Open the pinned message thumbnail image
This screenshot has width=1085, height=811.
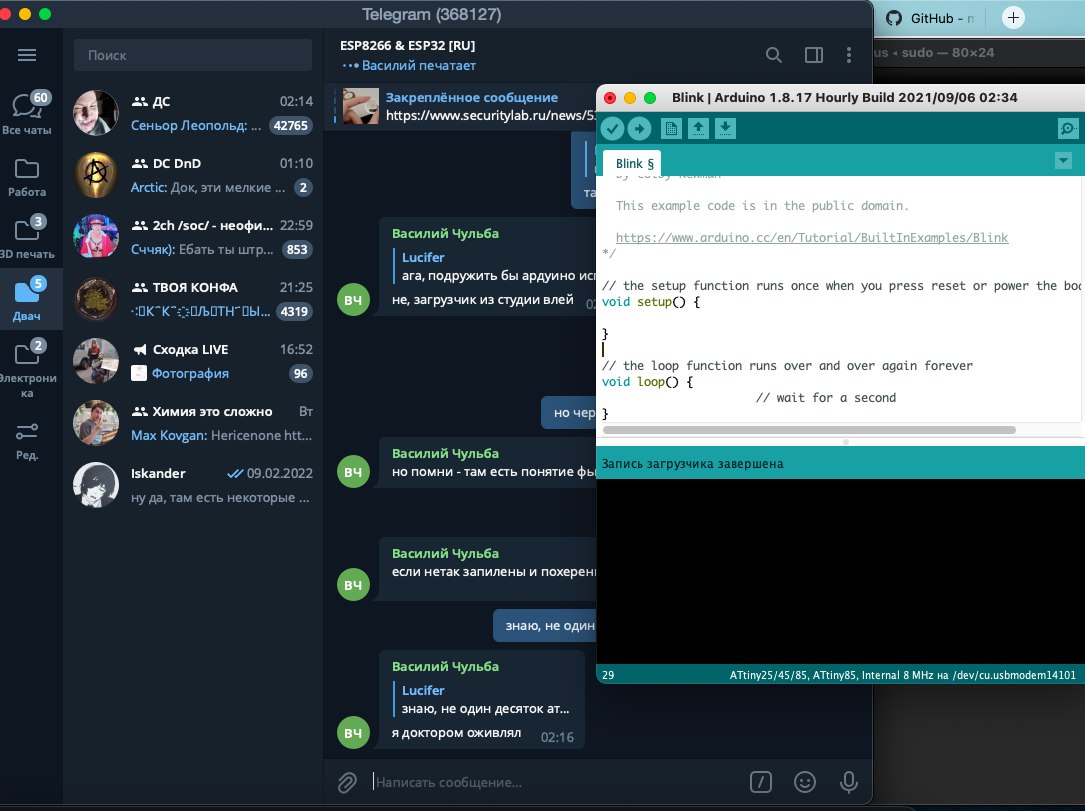(x=361, y=106)
